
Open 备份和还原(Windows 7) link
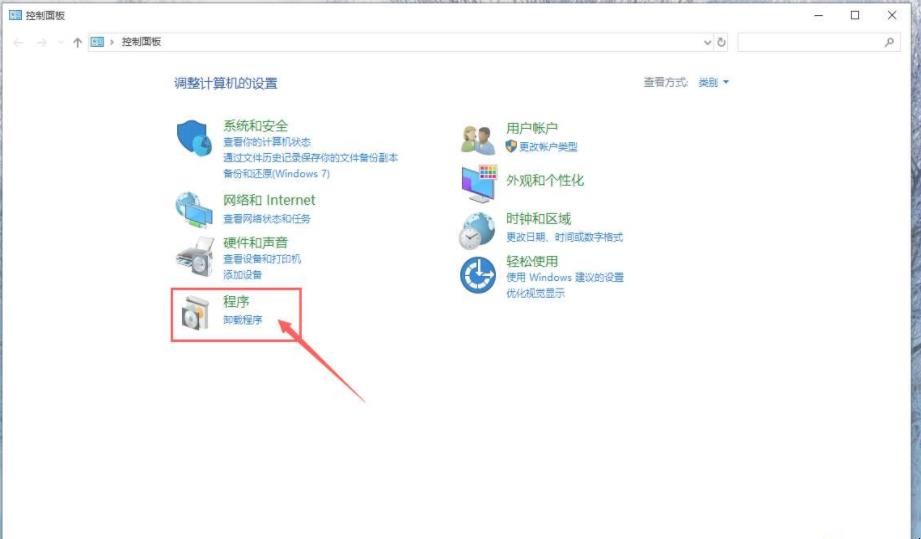276,174
